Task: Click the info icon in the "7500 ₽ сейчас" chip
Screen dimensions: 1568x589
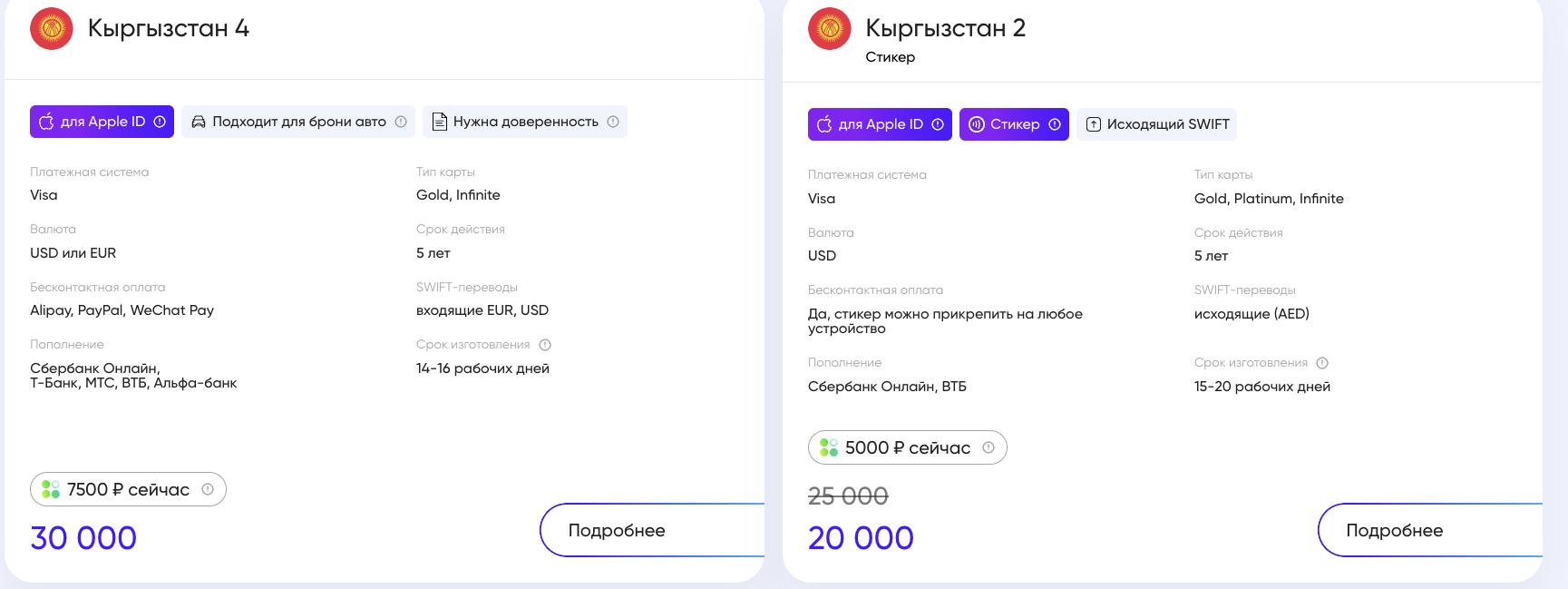Action: click(208, 489)
